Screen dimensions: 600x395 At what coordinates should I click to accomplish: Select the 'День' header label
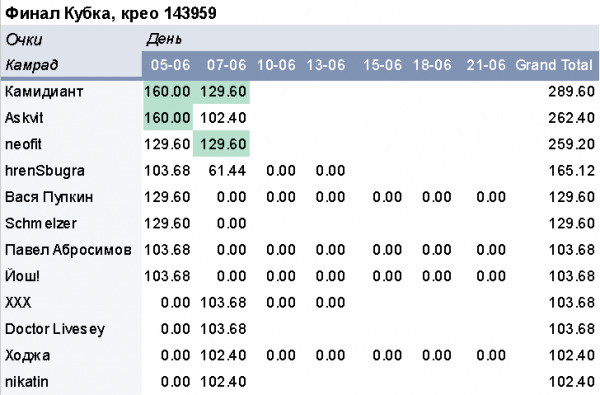coord(164,39)
